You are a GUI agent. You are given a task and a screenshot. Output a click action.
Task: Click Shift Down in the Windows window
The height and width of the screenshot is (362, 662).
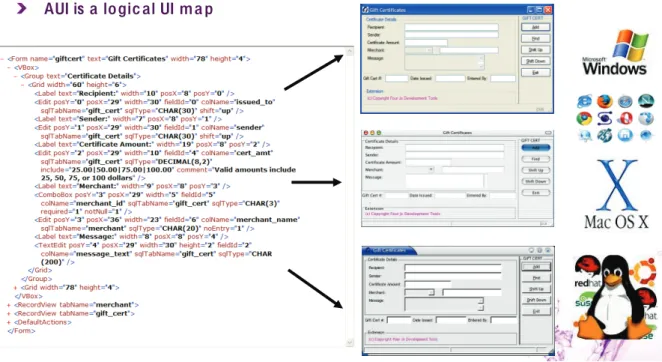535,61
